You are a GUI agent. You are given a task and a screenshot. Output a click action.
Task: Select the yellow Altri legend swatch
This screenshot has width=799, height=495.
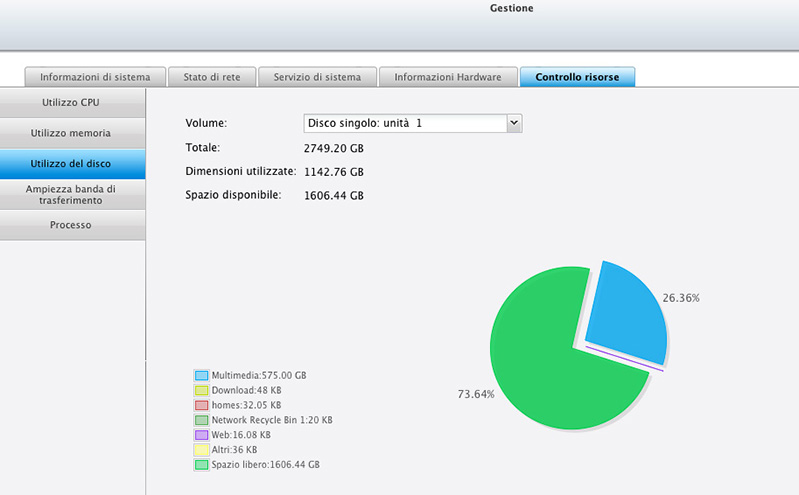coord(201,450)
